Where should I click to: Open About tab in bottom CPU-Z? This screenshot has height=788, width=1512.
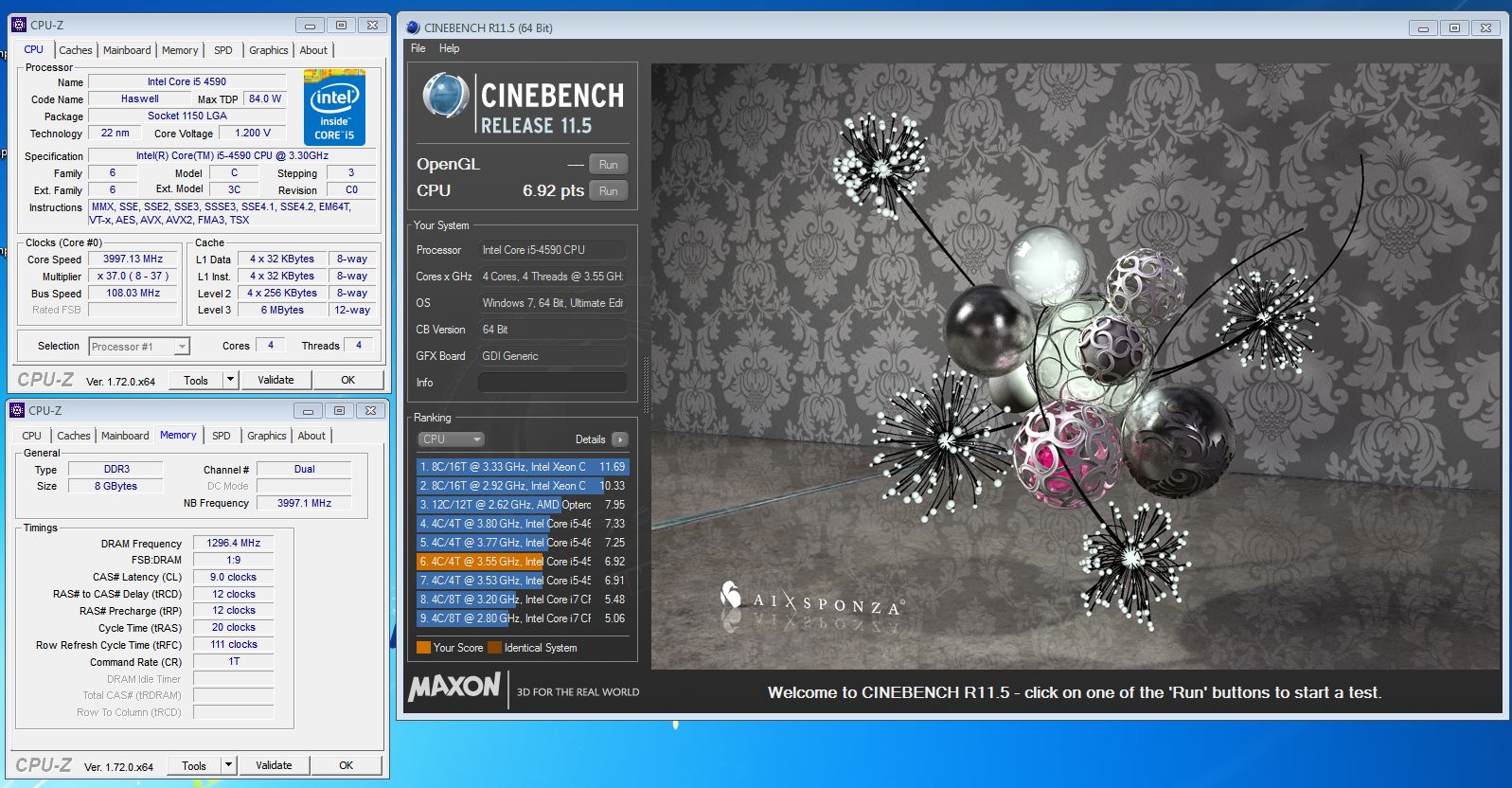point(311,436)
